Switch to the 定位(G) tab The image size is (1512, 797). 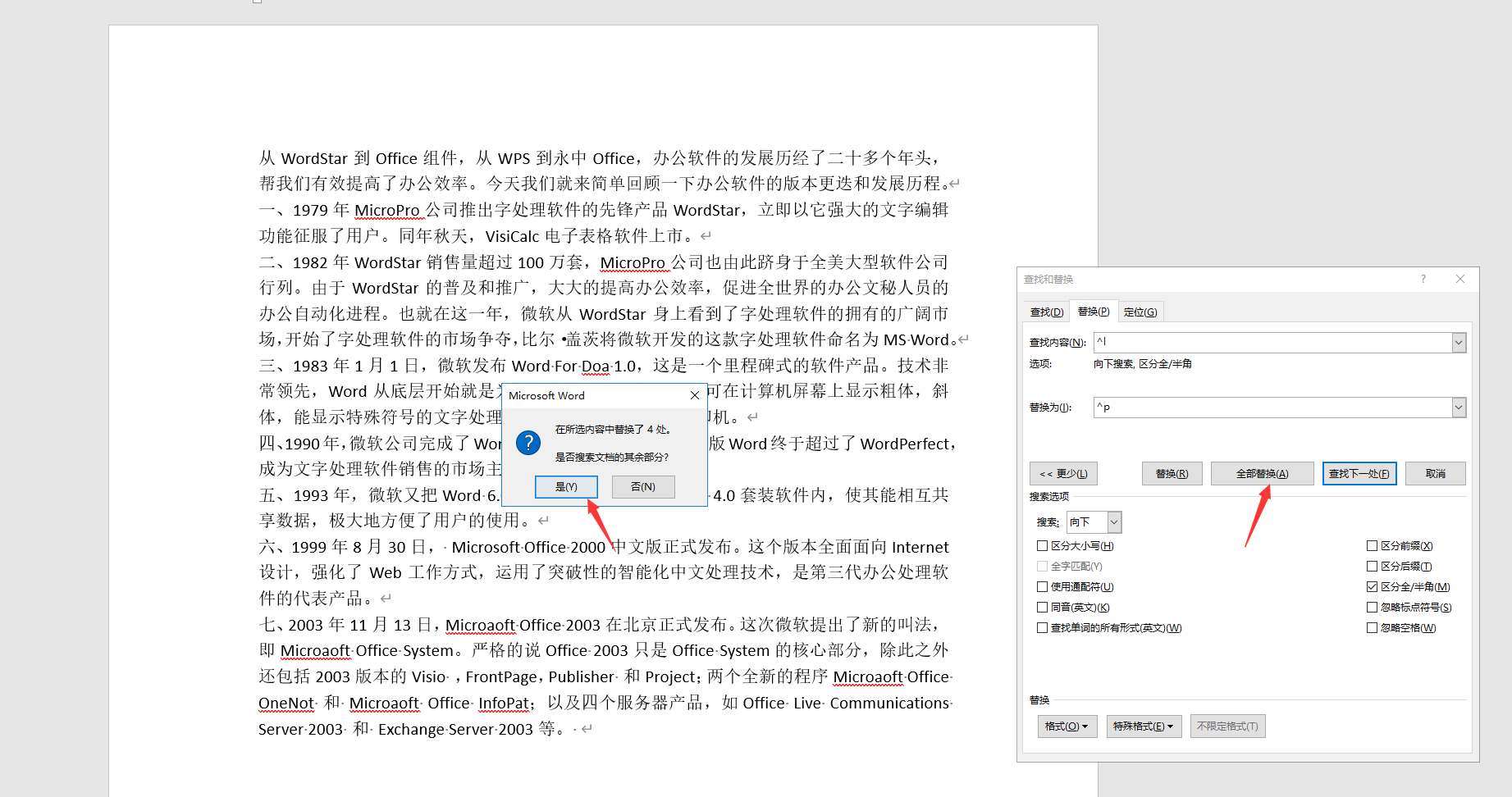coord(1140,312)
